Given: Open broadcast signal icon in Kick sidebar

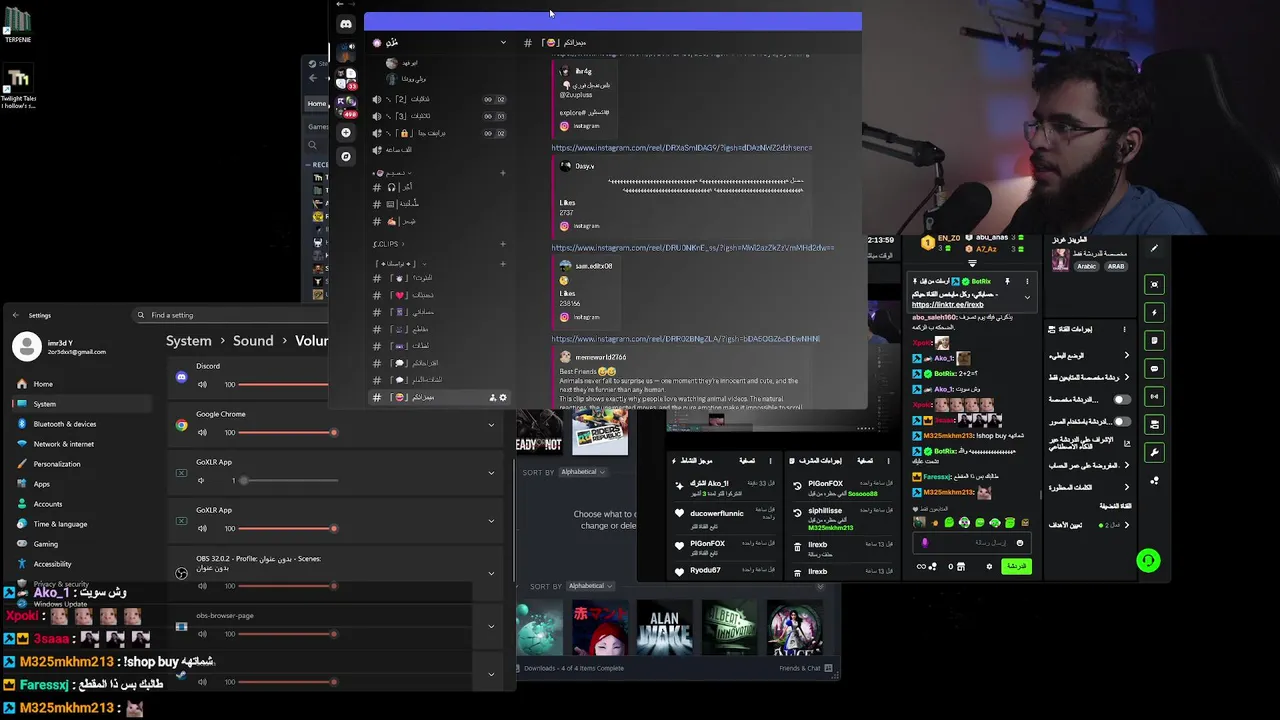Looking at the screenshot, I should click(1154, 396).
